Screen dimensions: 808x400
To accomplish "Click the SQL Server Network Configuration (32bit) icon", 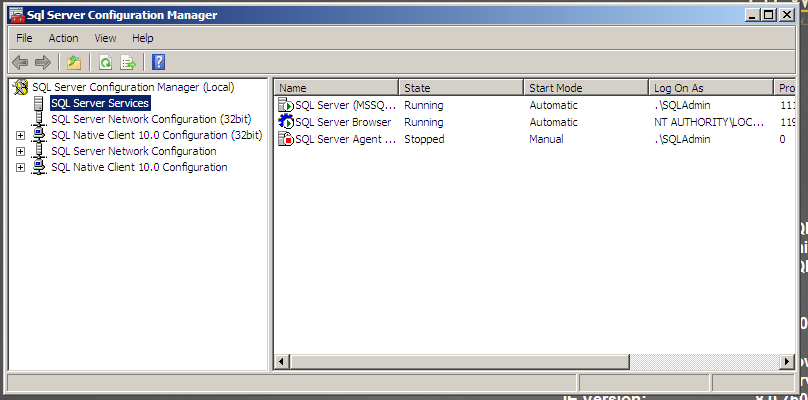I will [38, 119].
